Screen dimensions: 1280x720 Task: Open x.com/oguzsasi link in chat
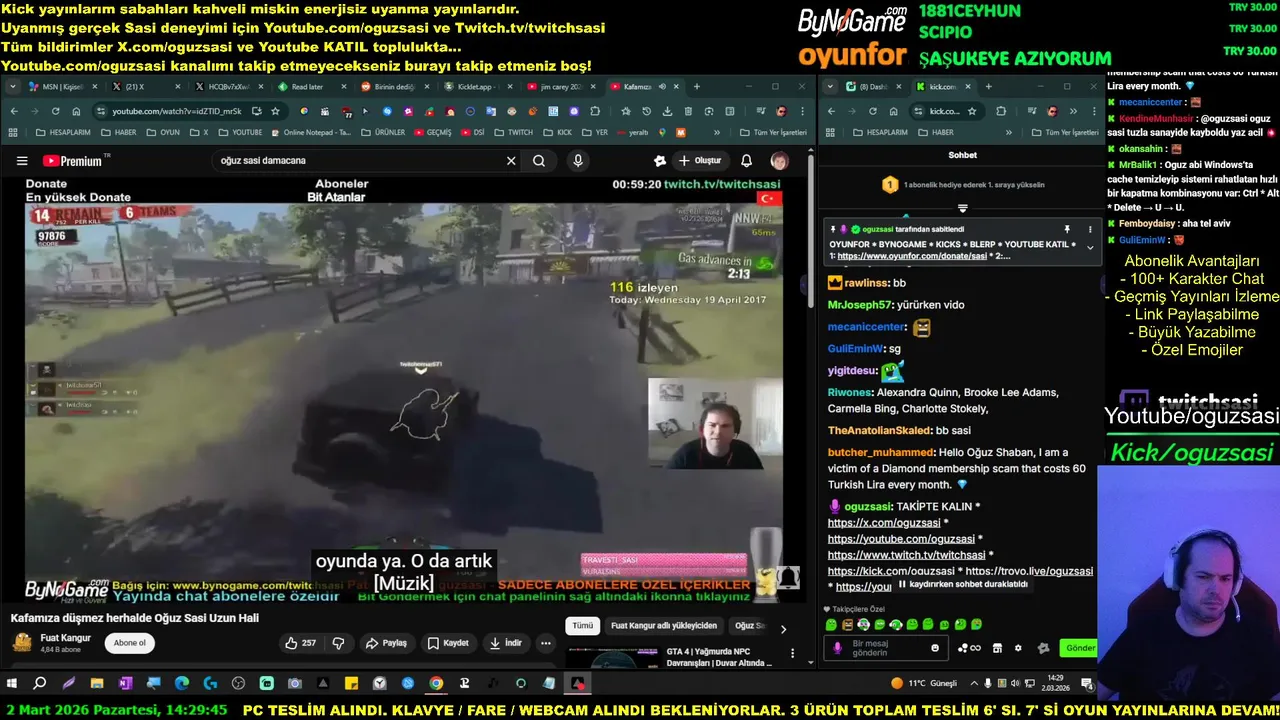(x=884, y=523)
